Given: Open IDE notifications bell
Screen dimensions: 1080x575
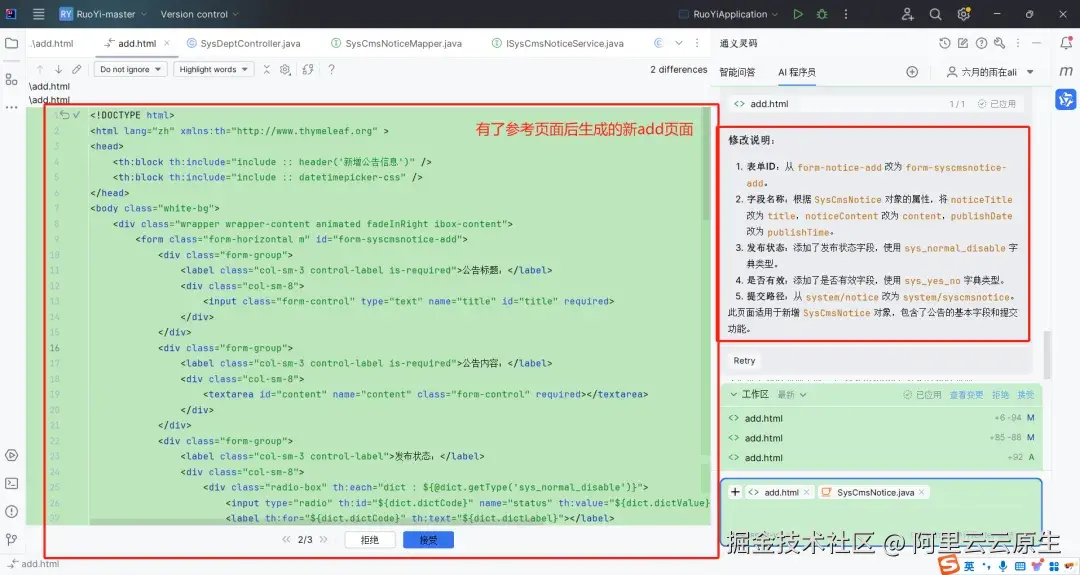Looking at the screenshot, I should point(1066,43).
